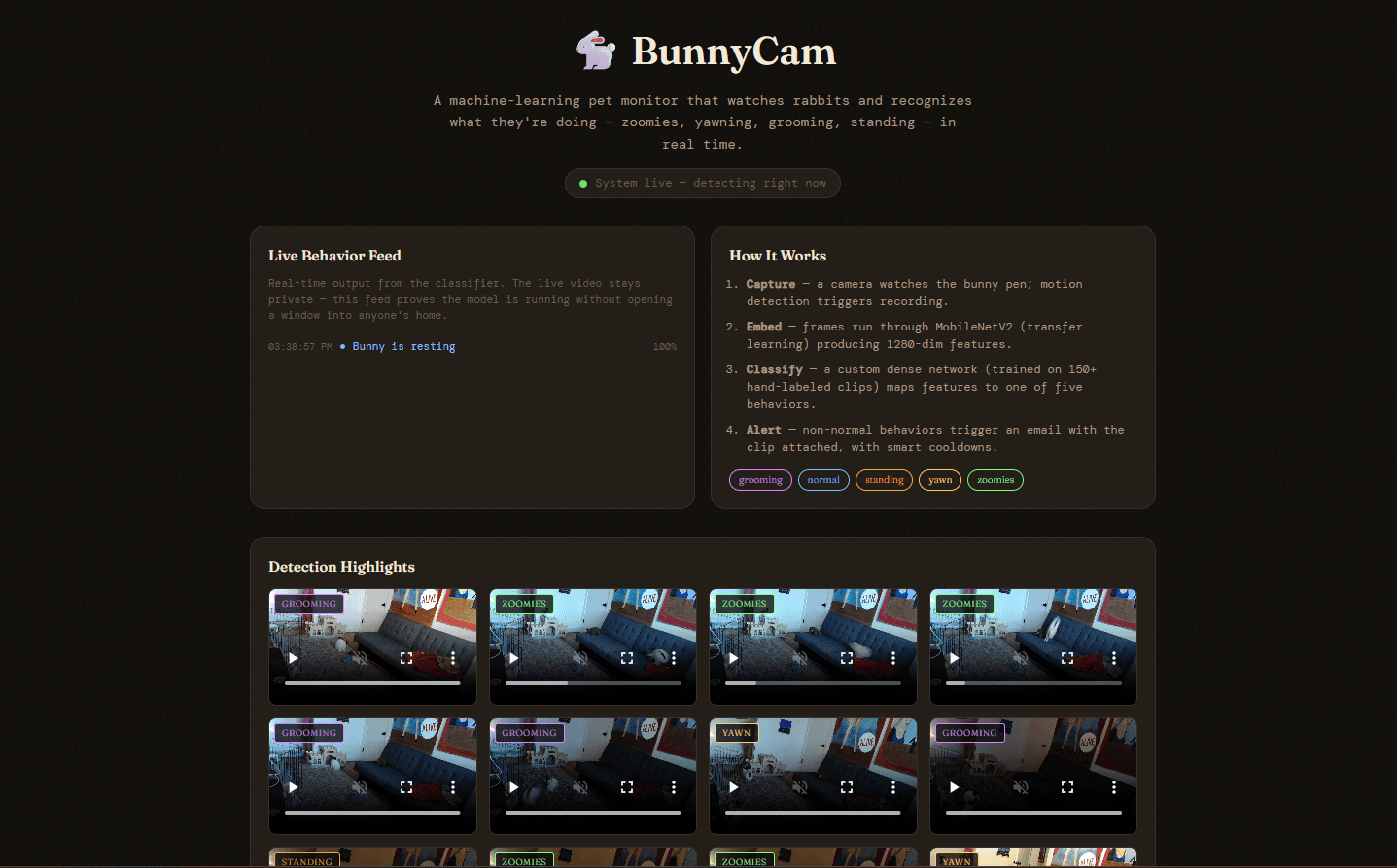Click the YAWN label on second-row clip
This screenshot has width=1397, height=868.
736,733
